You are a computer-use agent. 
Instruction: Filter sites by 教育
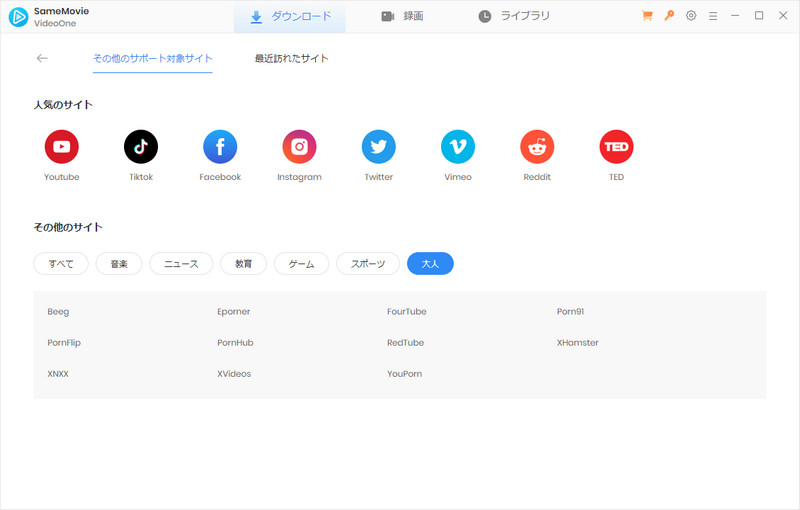[x=243, y=264]
